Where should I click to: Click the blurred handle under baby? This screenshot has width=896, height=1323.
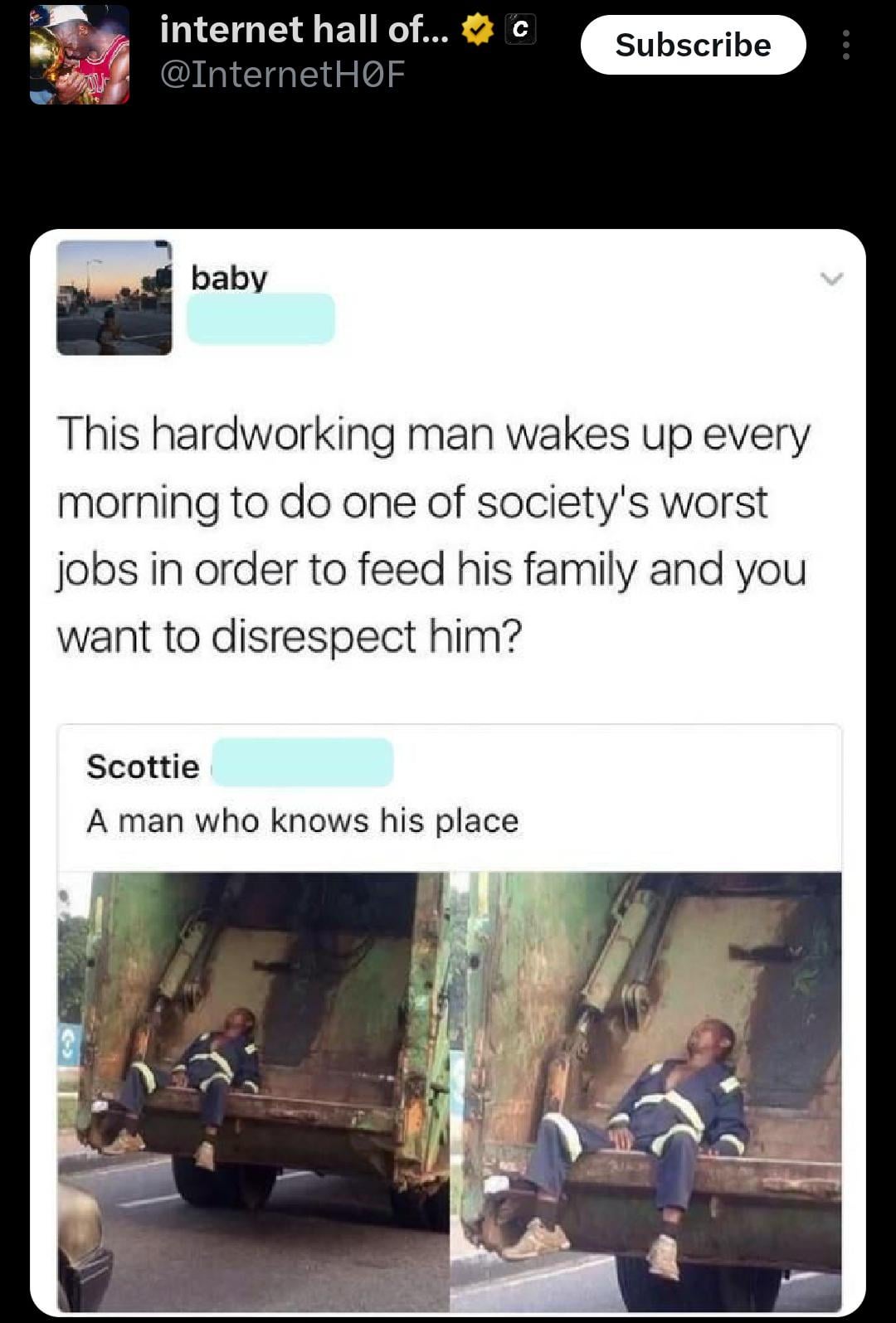coord(261,319)
